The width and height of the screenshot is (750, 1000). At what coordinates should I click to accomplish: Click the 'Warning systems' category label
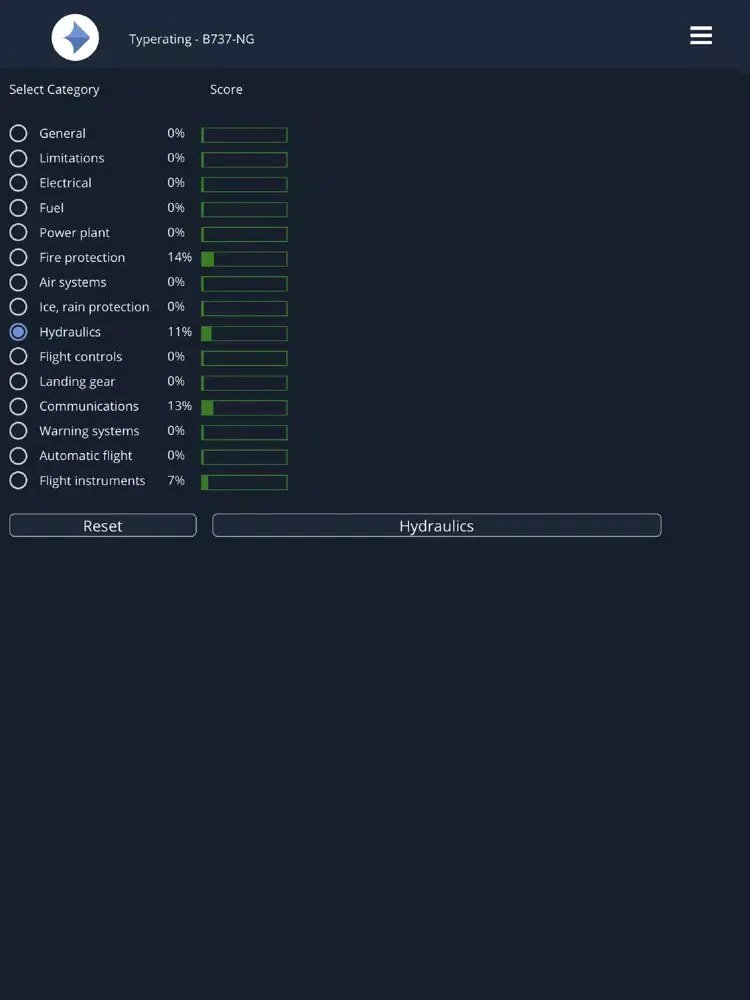pos(89,431)
